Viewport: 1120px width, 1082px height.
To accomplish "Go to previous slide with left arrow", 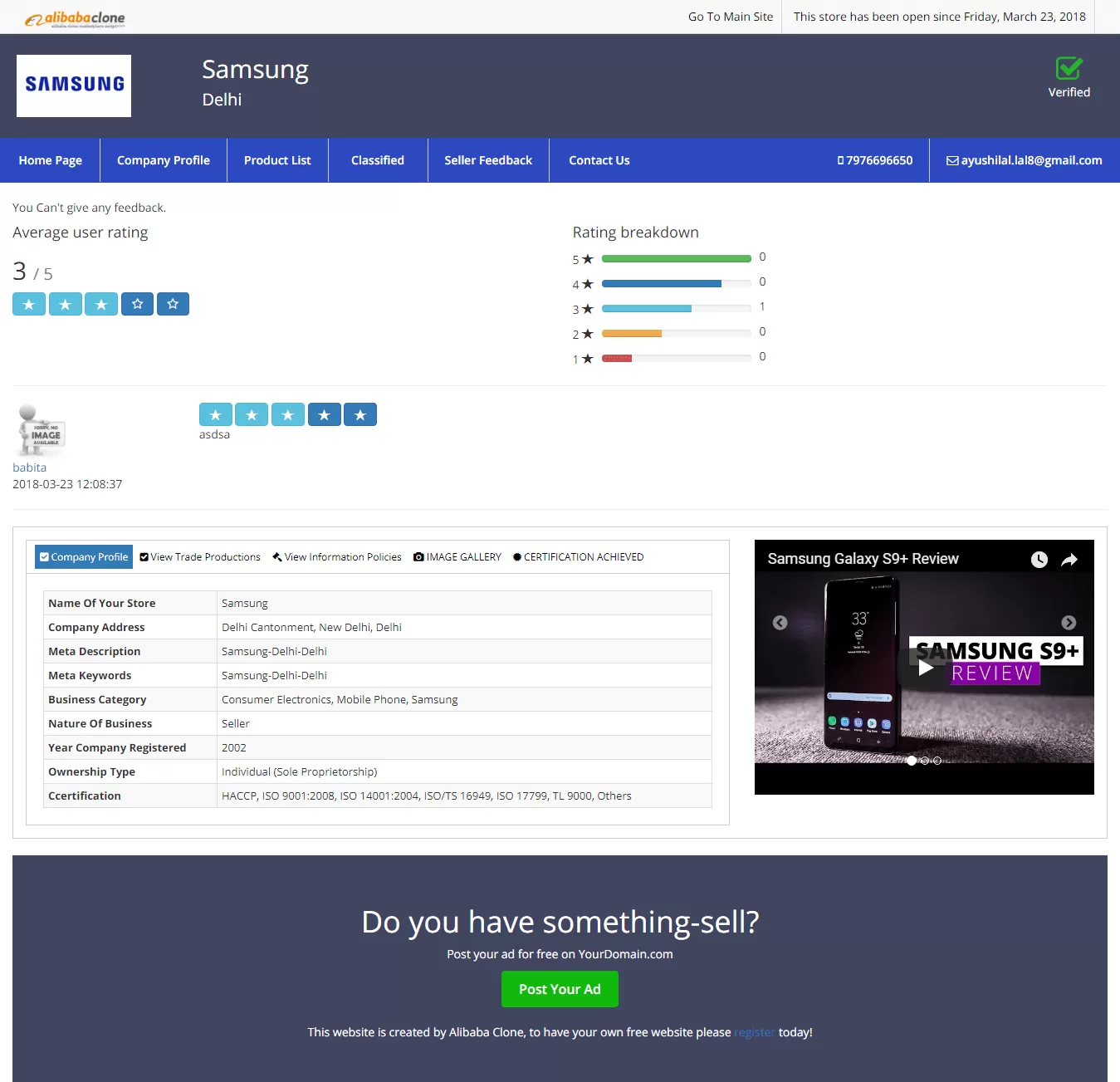I will 780,623.
